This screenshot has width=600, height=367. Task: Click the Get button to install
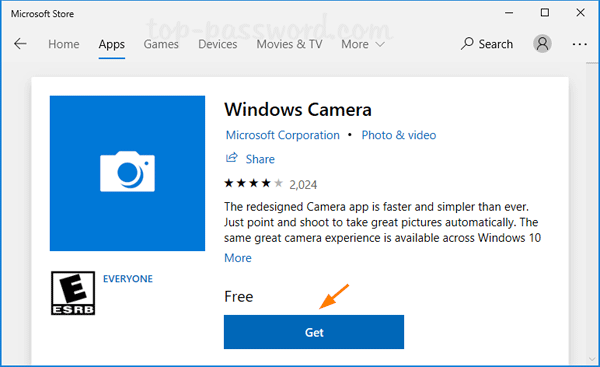(x=314, y=332)
